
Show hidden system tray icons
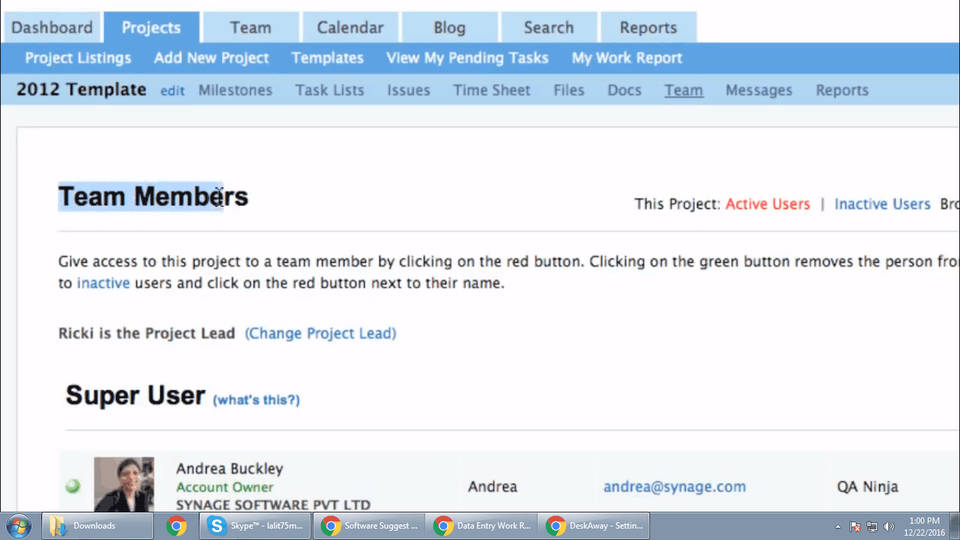point(837,526)
